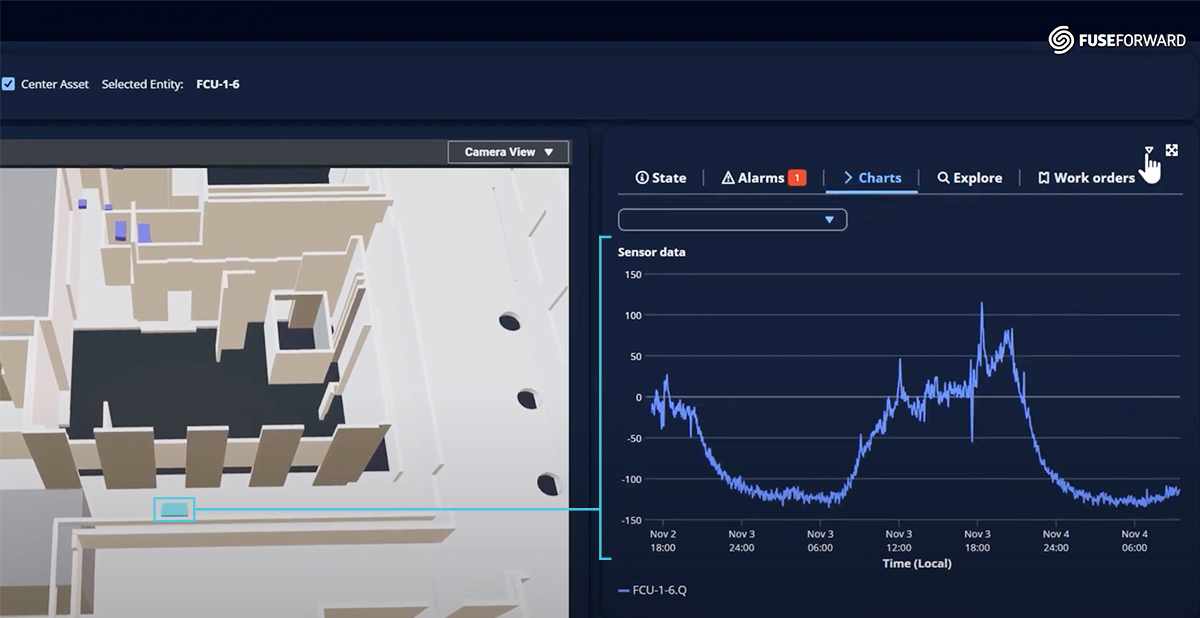Uncheck the Center Asset checkbox
This screenshot has height=618, width=1200.
8,84
